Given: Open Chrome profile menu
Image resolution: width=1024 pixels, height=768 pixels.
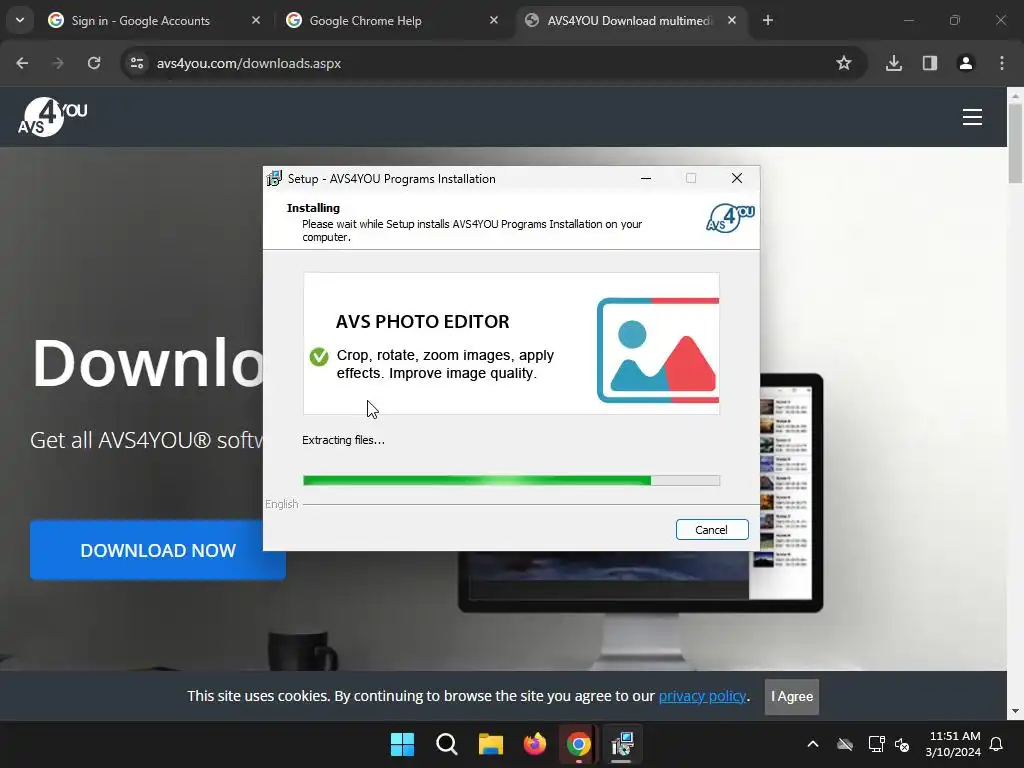Looking at the screenshot, I should coord(966,63).
